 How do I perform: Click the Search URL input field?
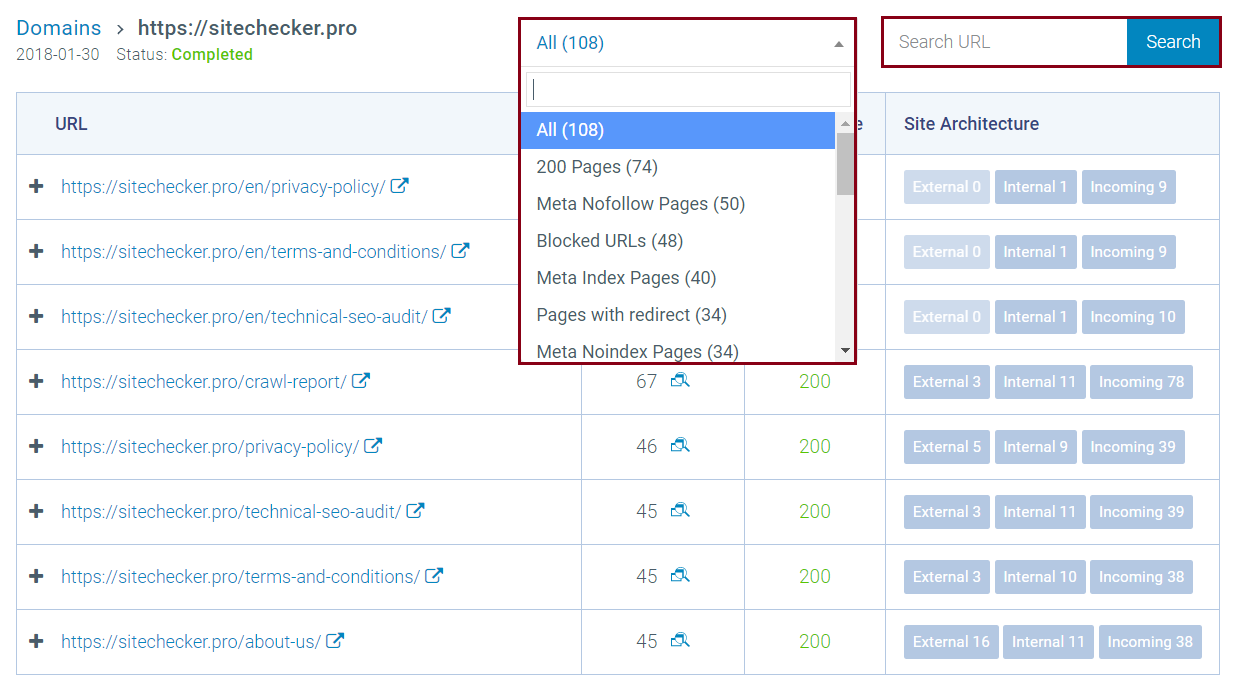click(1005, 42)
